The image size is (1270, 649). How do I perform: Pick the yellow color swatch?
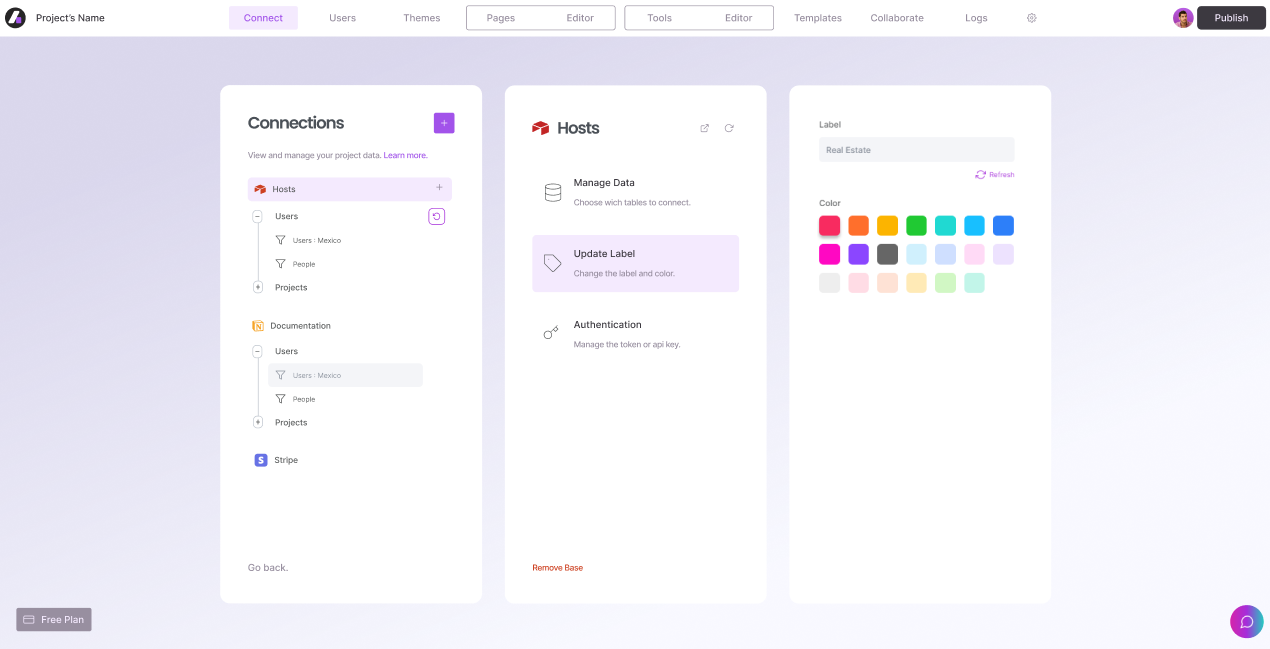[x=888, y=226]
